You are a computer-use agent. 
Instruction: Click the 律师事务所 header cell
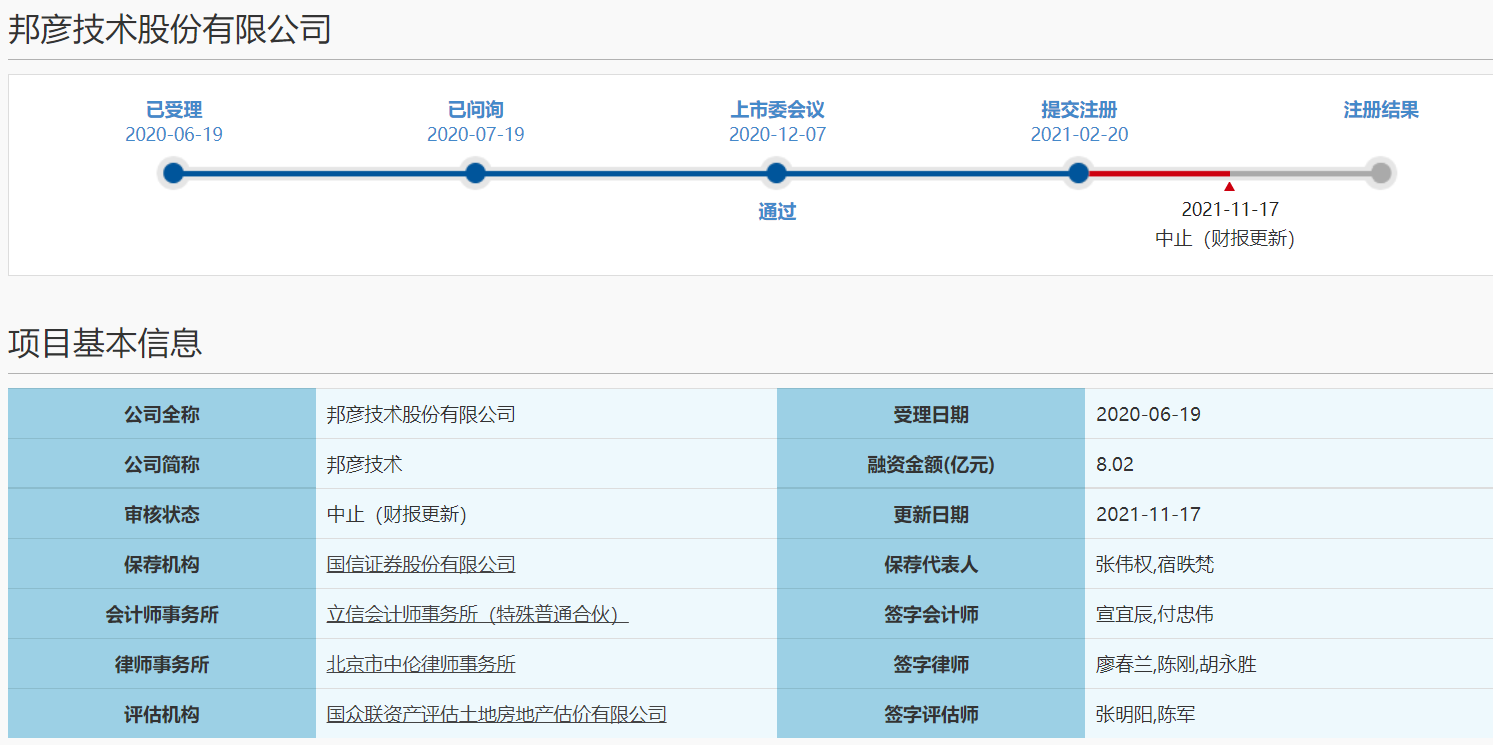click(162, 664)
